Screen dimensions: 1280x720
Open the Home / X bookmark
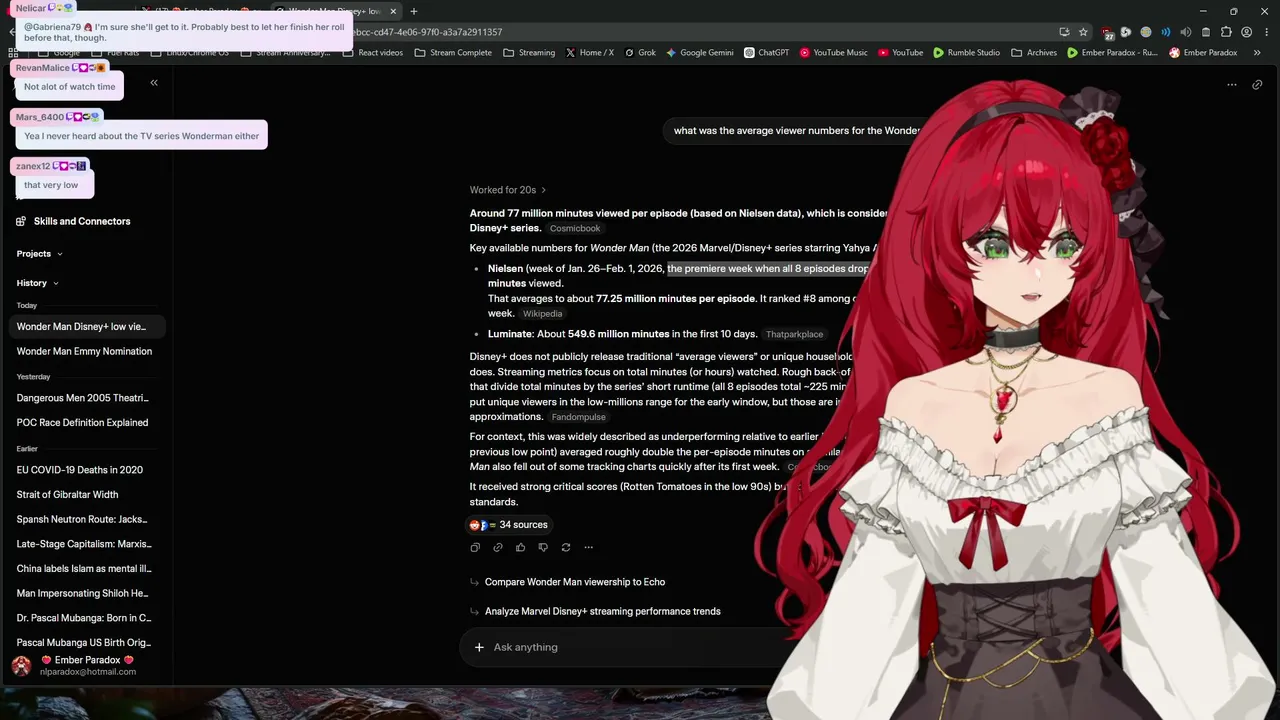pyautogui.click(x=590, y=52)
